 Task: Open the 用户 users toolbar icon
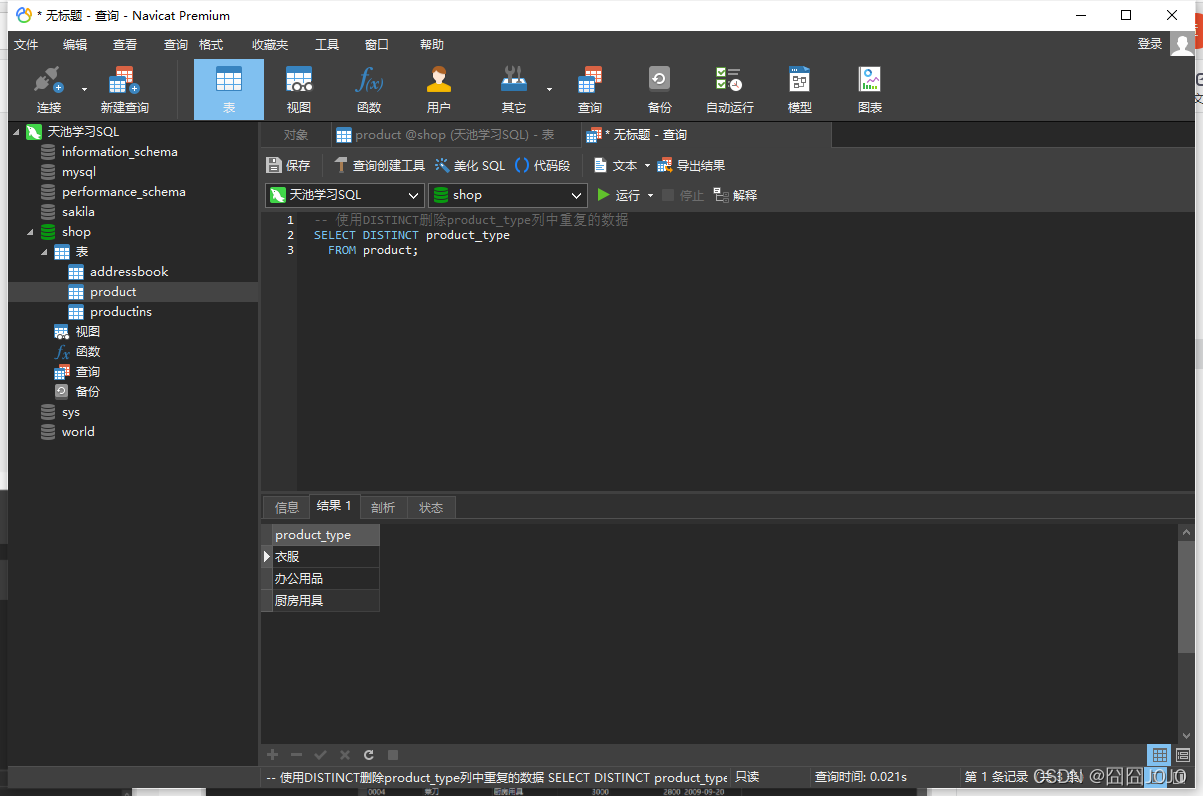click(439, 90)
